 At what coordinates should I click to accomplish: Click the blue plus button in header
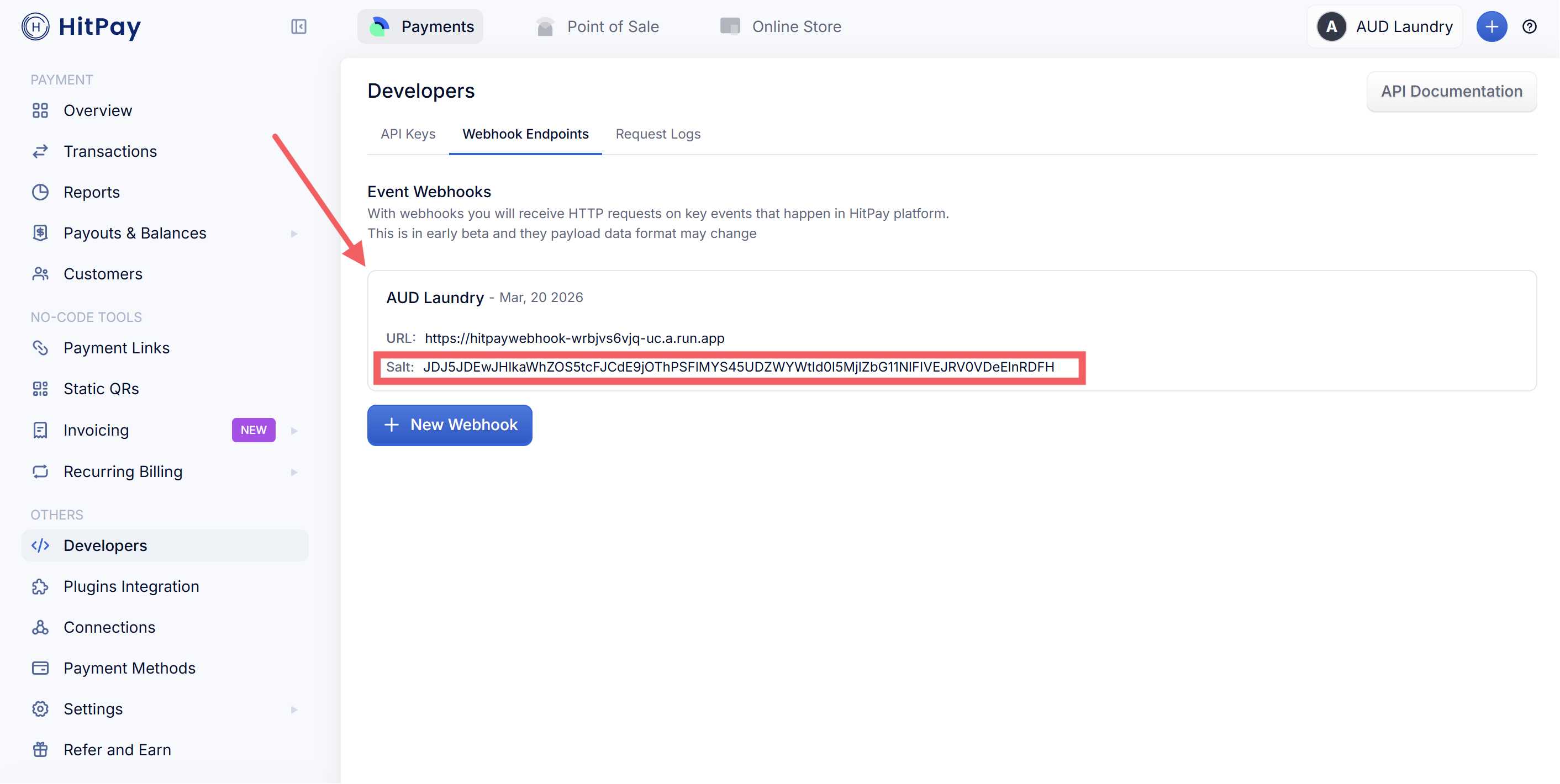point(1492,27)
